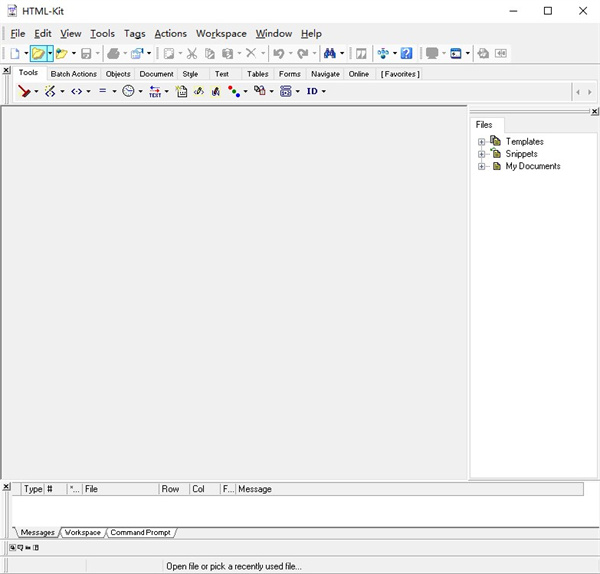Click the clock icon in Tools toolbar
Viewport: 600px width, 574px height.
128,91
